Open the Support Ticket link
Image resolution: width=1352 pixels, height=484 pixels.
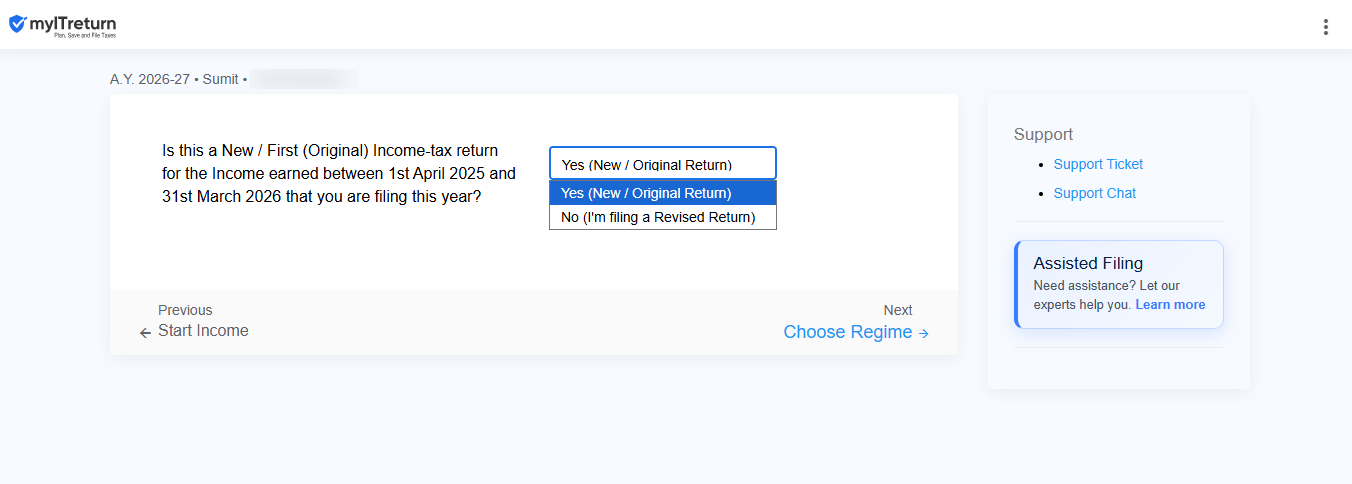point(1098,164)
